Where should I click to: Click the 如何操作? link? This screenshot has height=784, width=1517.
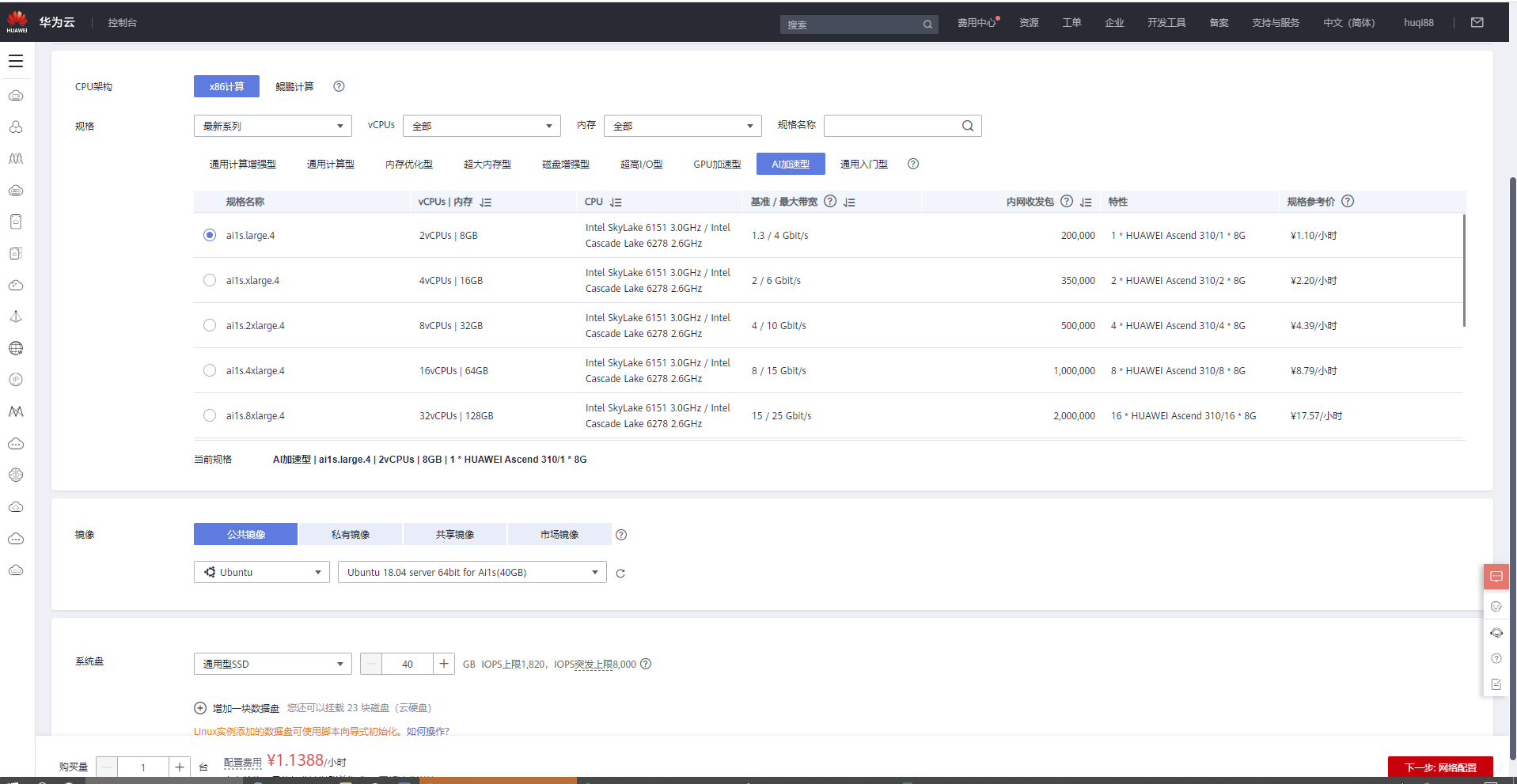click(427, 732)
